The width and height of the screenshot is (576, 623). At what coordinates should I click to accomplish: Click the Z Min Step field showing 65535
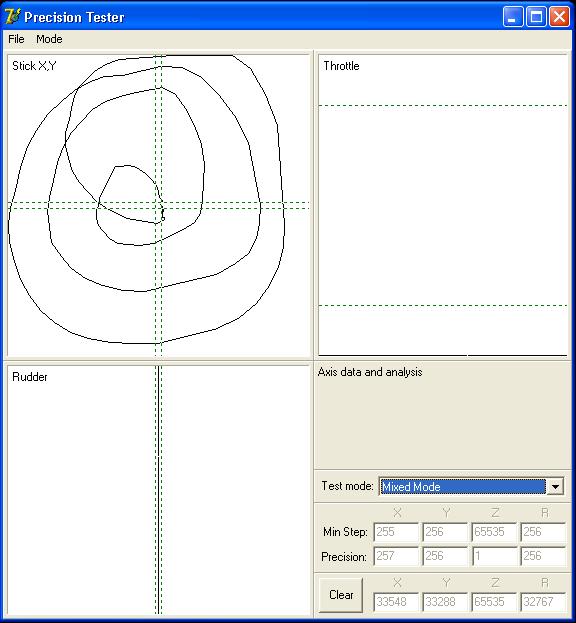coord(494,532)
